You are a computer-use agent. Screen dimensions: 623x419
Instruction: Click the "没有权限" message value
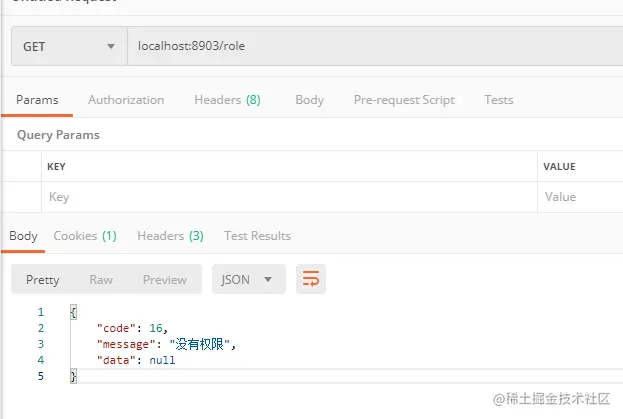pos(199,344)
